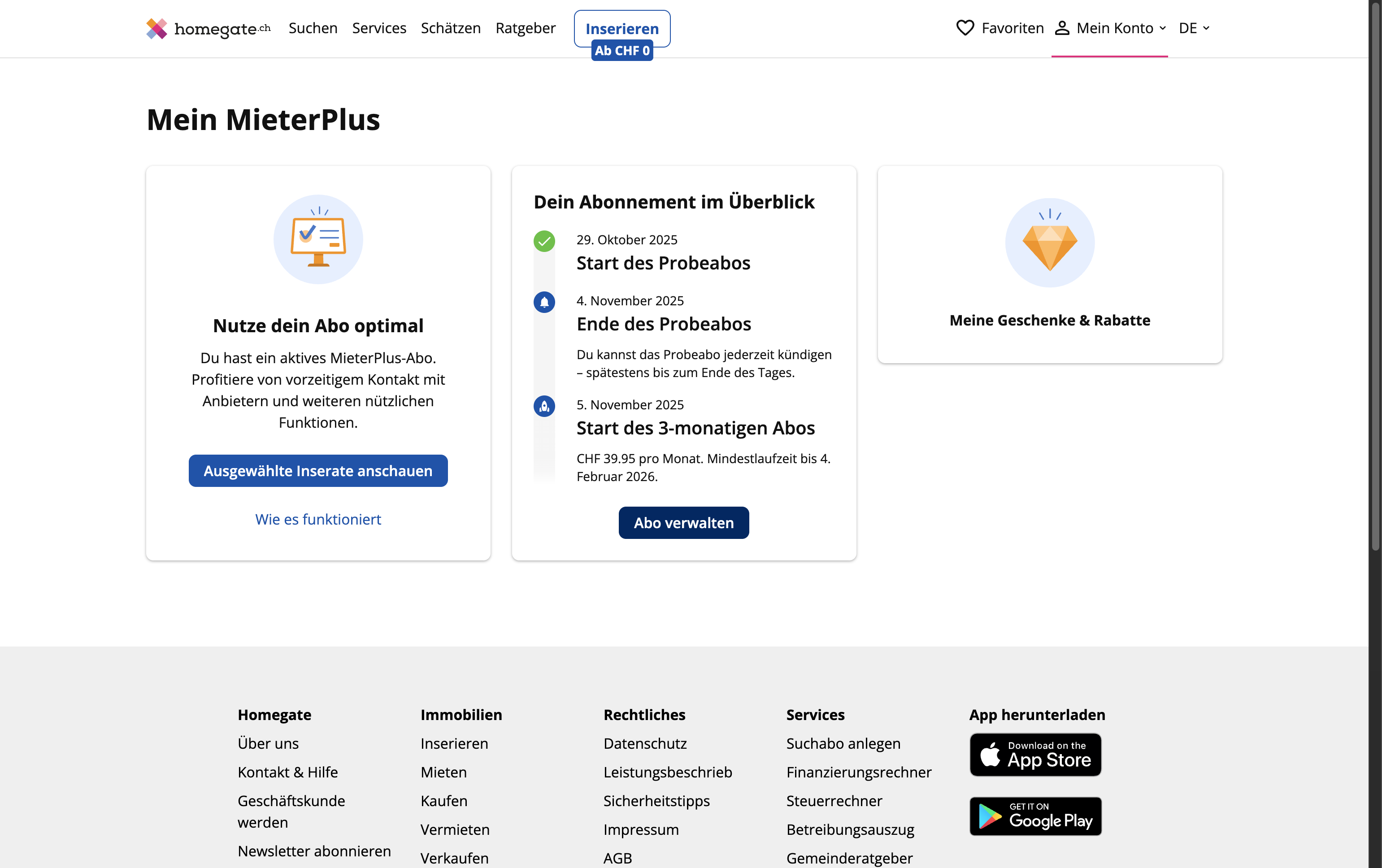Open the Leistungsbeschrieb footer link

pos(668,772)
